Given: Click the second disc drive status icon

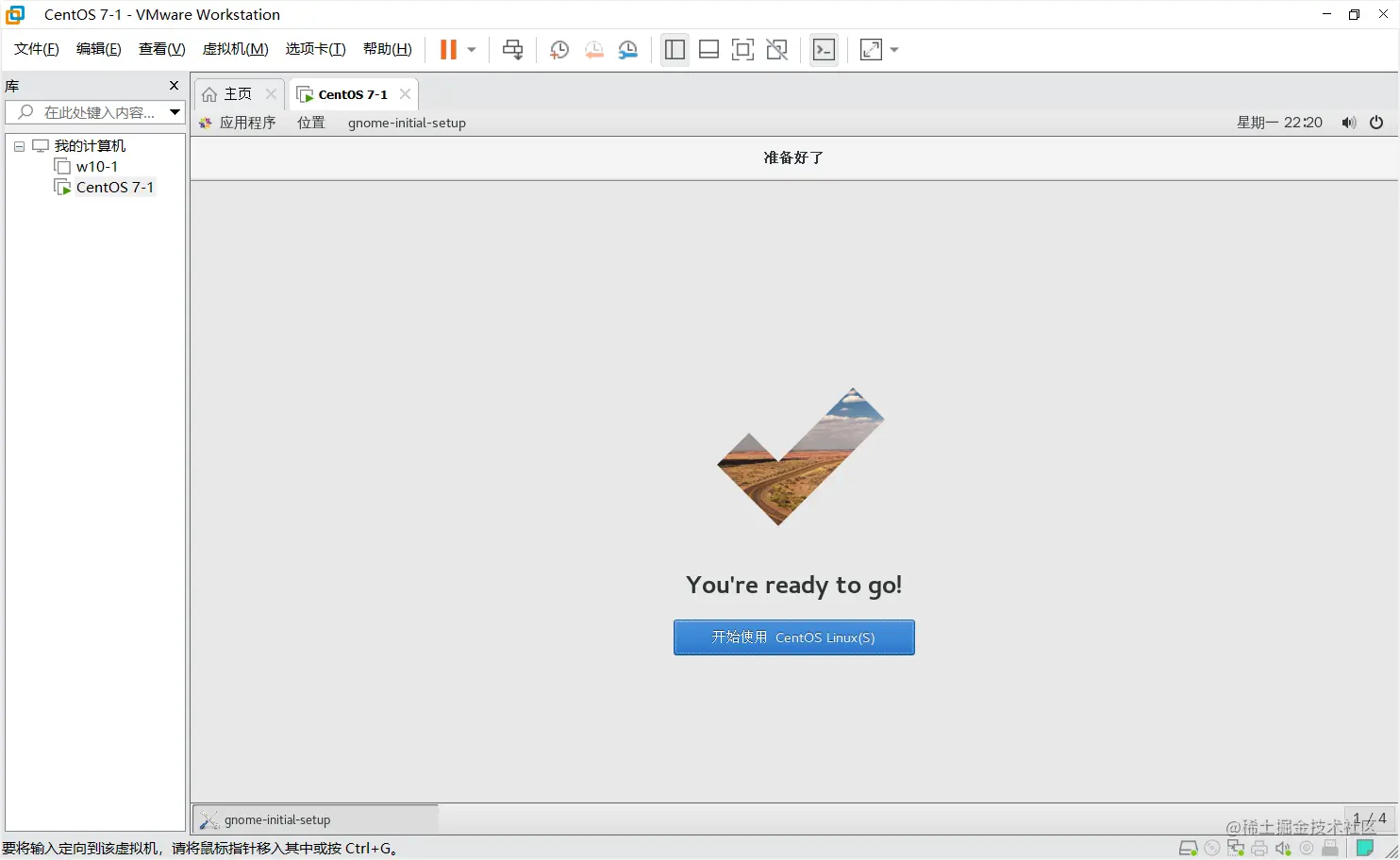Looking at the screenshot, I should pyautogui.click(x=1307, y=849).
